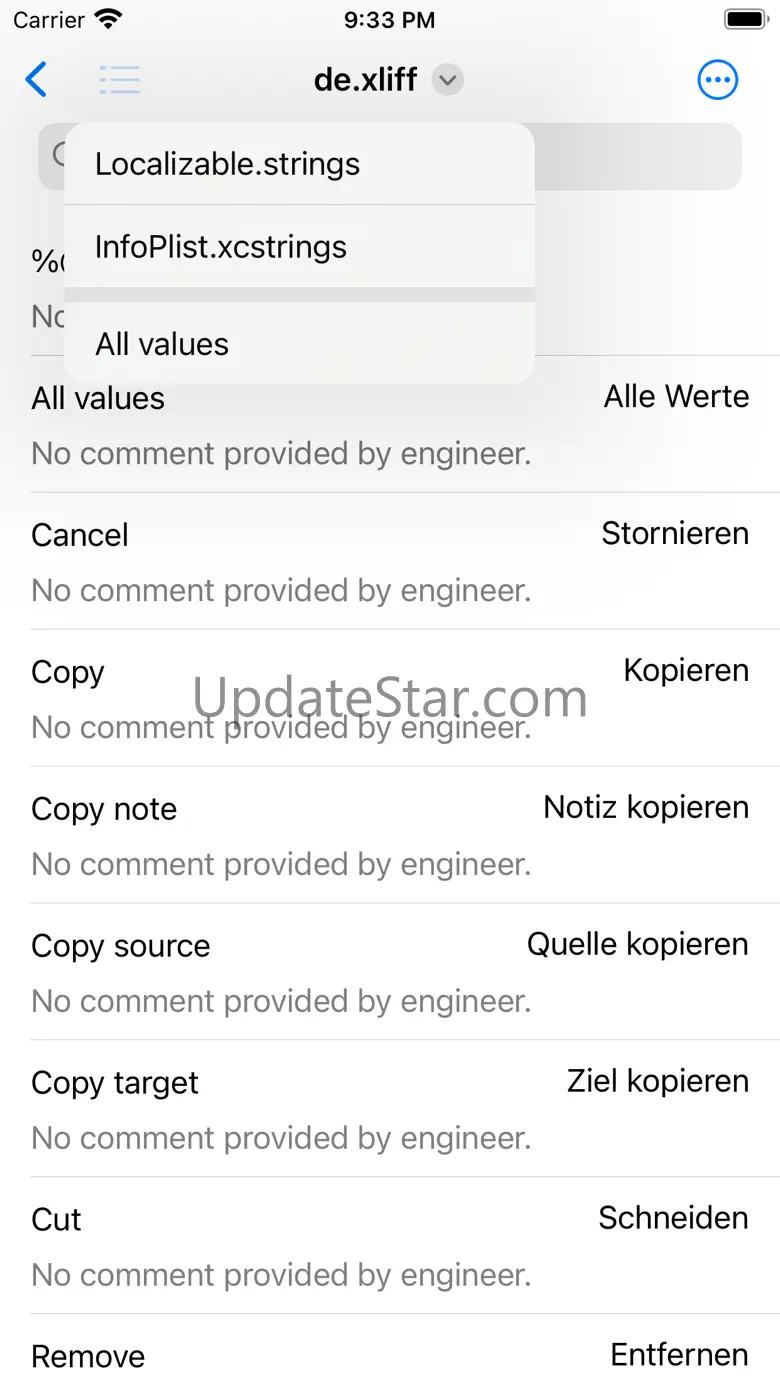Select the Copy source entry
Image resolution: width=780 pixels, height=1387 pixels.
[x=390, y=972]
